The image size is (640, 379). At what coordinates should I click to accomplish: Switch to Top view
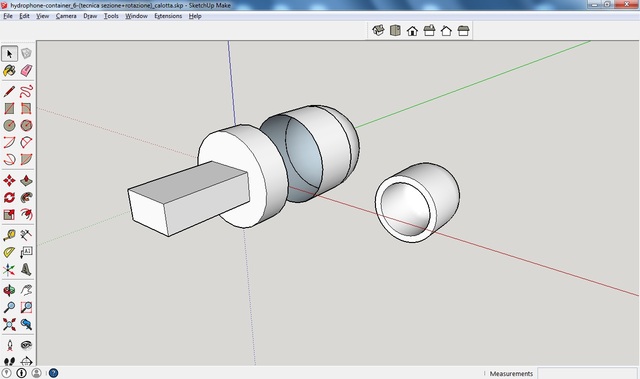click(395, 30)
